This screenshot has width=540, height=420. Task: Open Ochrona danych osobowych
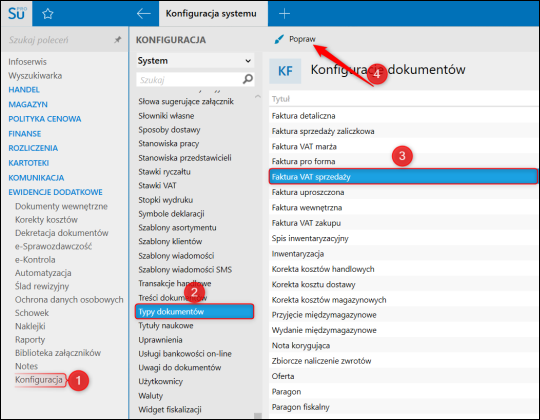click(69, 300)
